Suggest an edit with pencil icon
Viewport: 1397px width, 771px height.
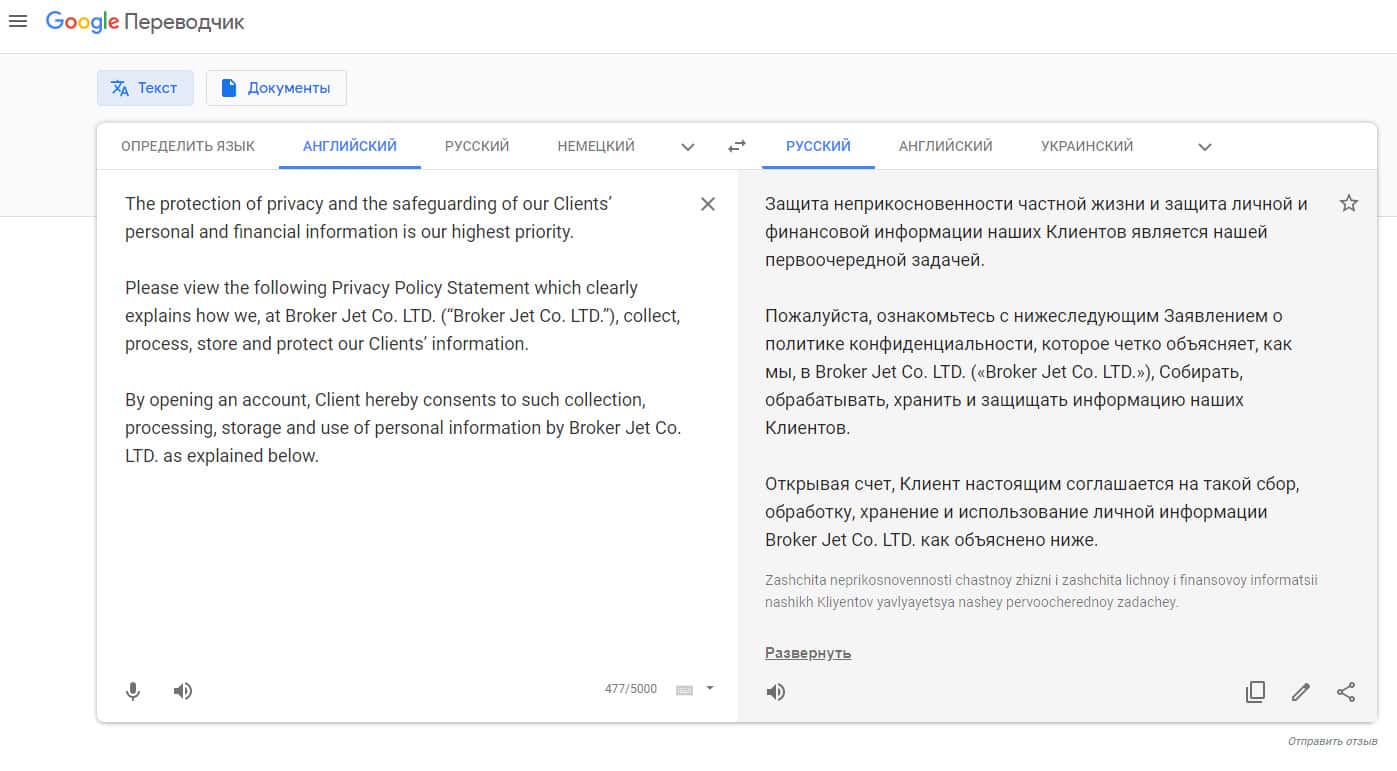pos(1301,692)
